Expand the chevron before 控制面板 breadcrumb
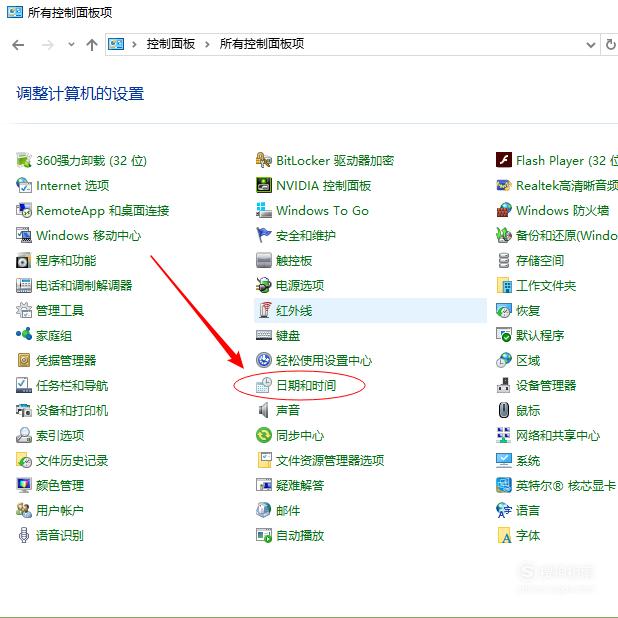Screen dimensions: 618x618 click(134, 44)
